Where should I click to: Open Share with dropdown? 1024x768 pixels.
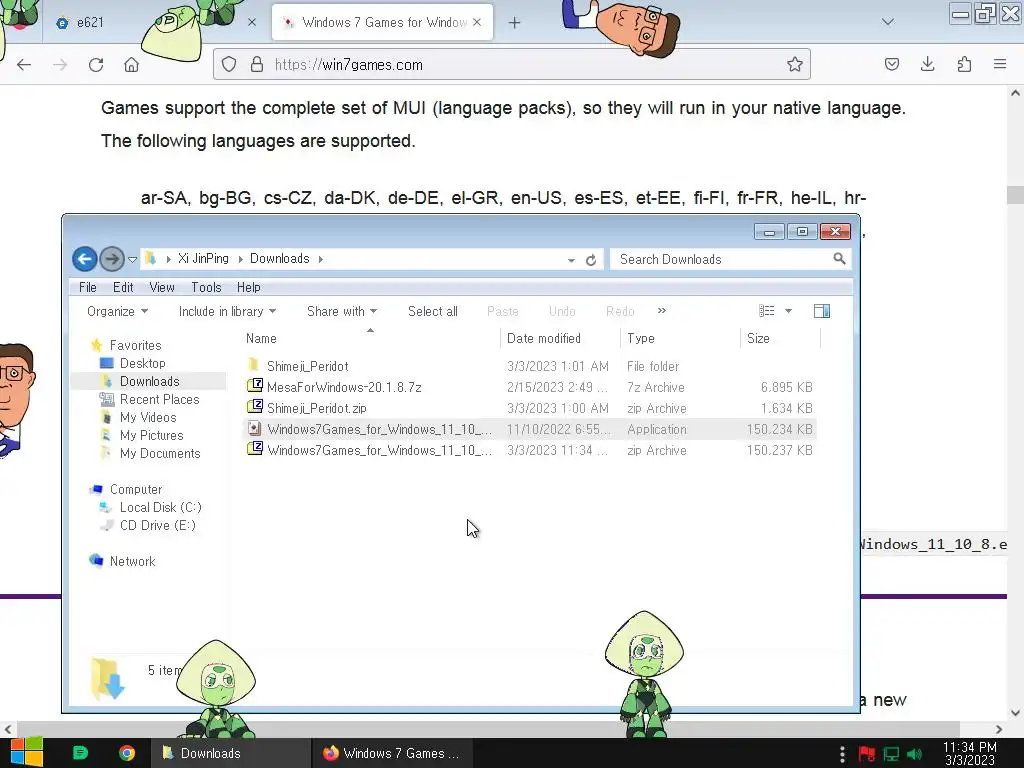(x=342, y=312)
